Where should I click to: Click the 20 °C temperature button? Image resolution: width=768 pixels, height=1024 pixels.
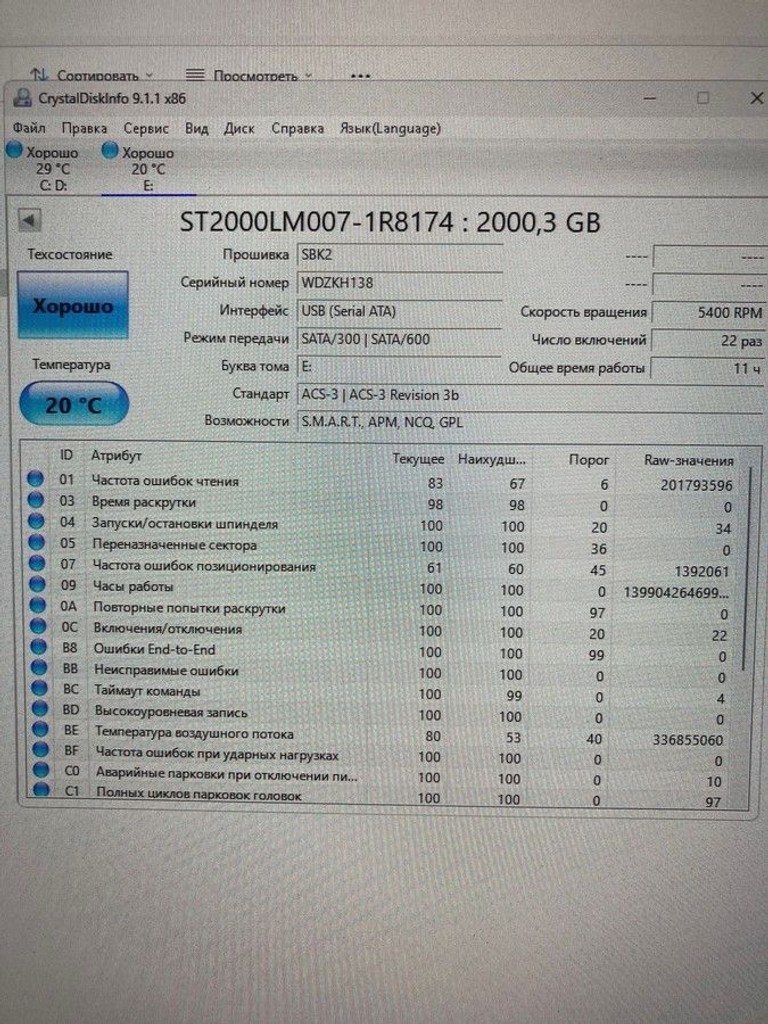click(x=74, y=405)
